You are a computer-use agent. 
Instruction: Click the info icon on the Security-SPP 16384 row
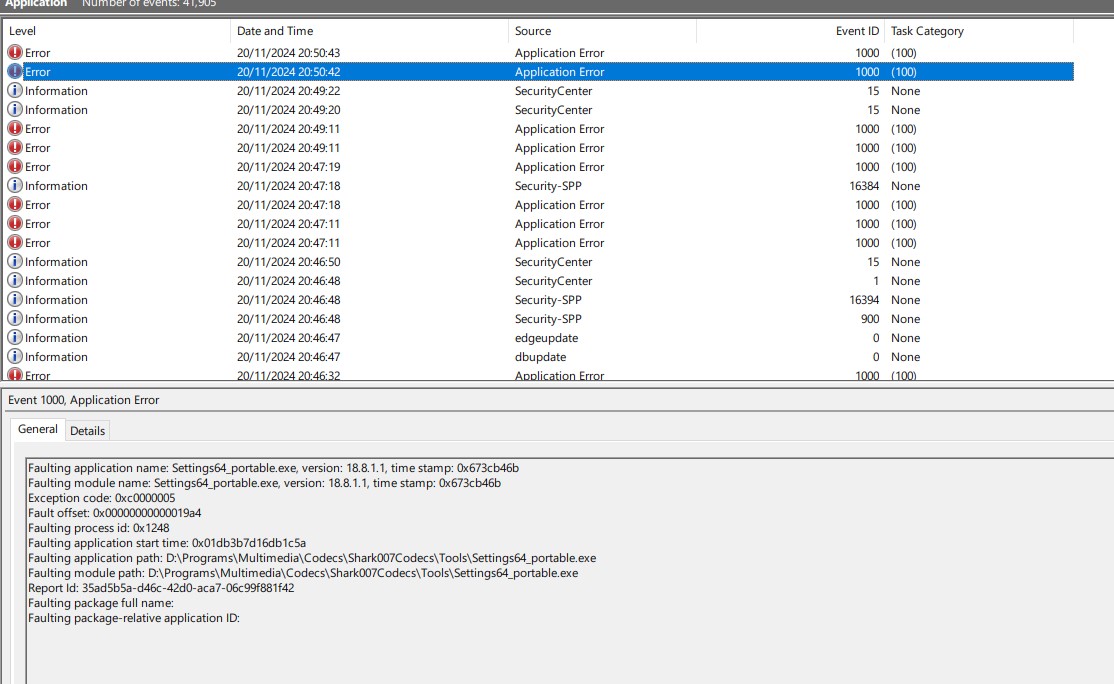[15, 186]
